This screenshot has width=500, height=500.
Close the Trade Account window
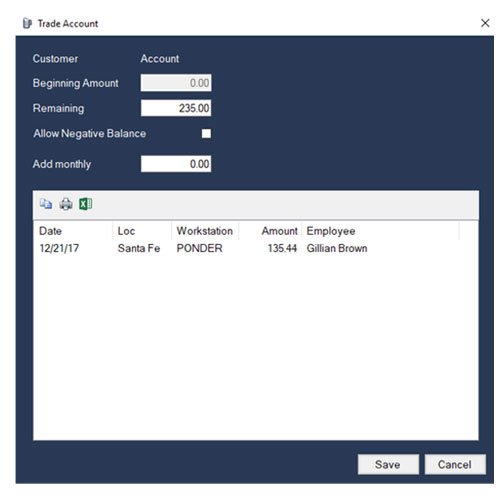coord(485,23)
